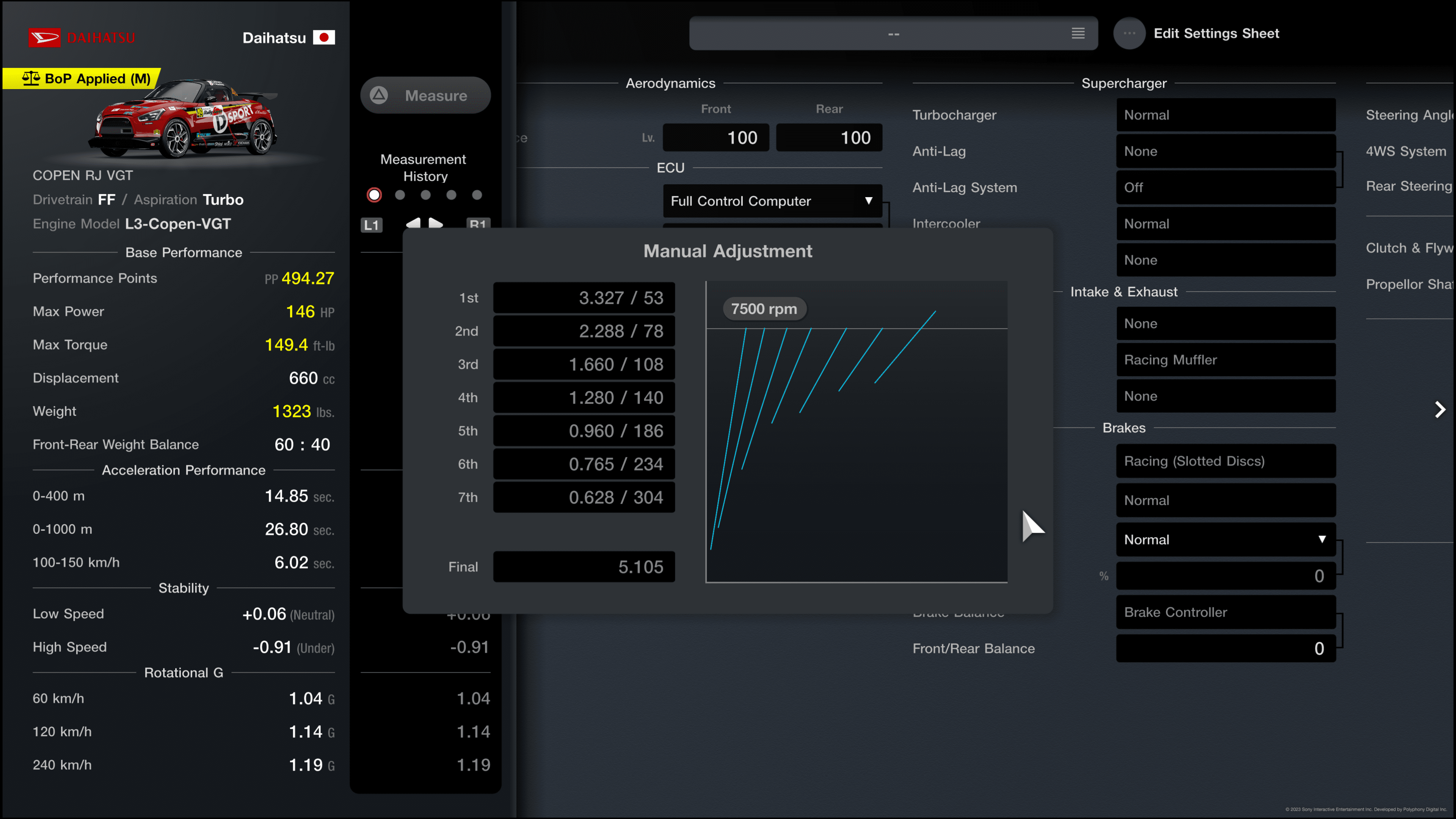Screen dimensions: 1456x819
Task: Edit the 6th gear ratio 0.765 / 234
Action: (x=584, y=463)
